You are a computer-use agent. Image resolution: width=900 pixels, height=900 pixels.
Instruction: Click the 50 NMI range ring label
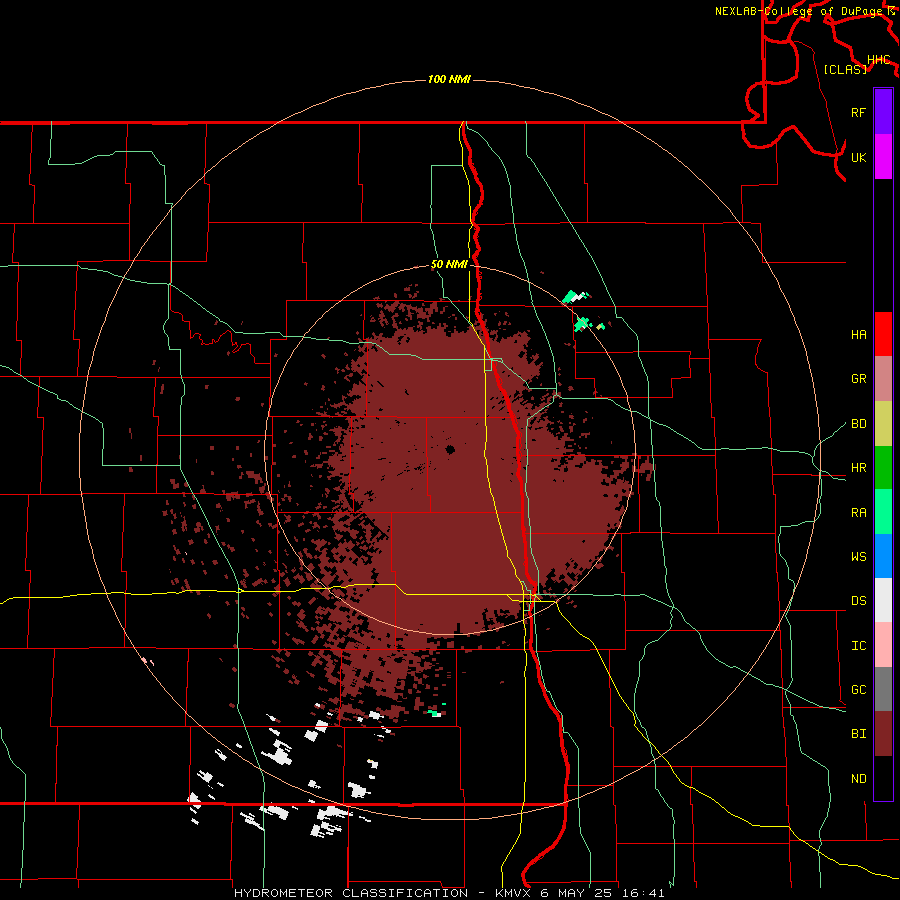tap(449, 264)
